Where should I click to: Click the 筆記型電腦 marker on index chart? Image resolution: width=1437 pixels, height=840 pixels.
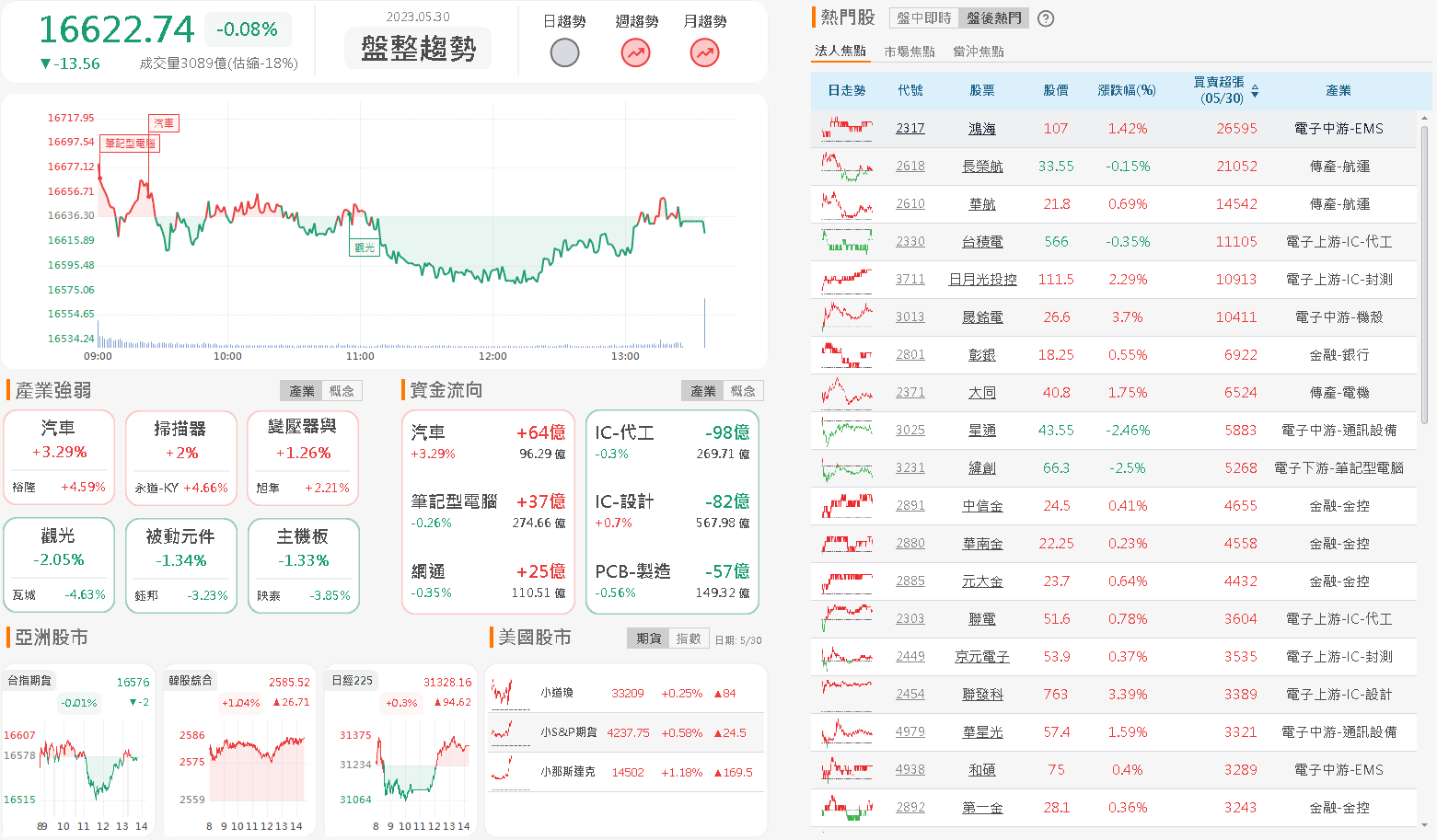(130, 144)
